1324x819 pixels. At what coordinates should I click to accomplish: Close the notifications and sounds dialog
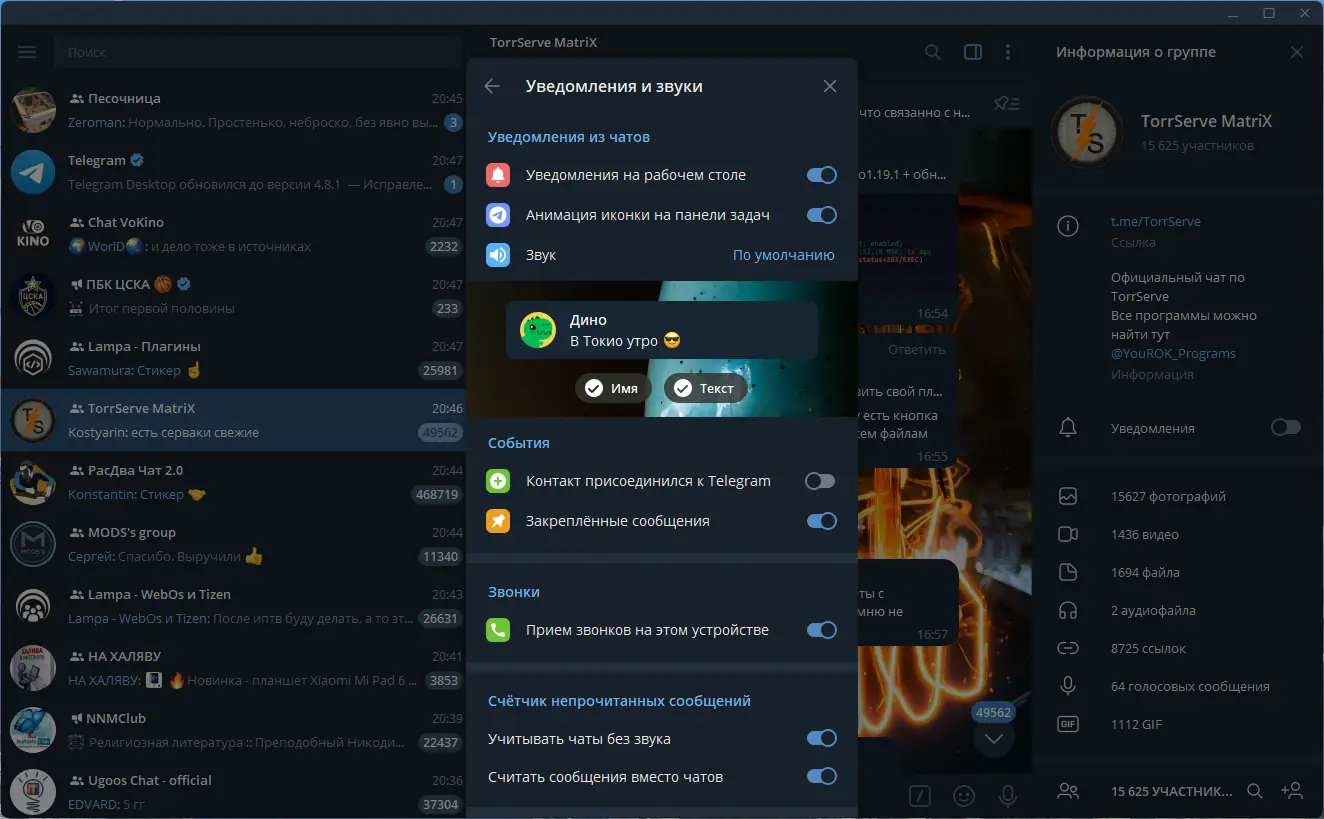830,86
